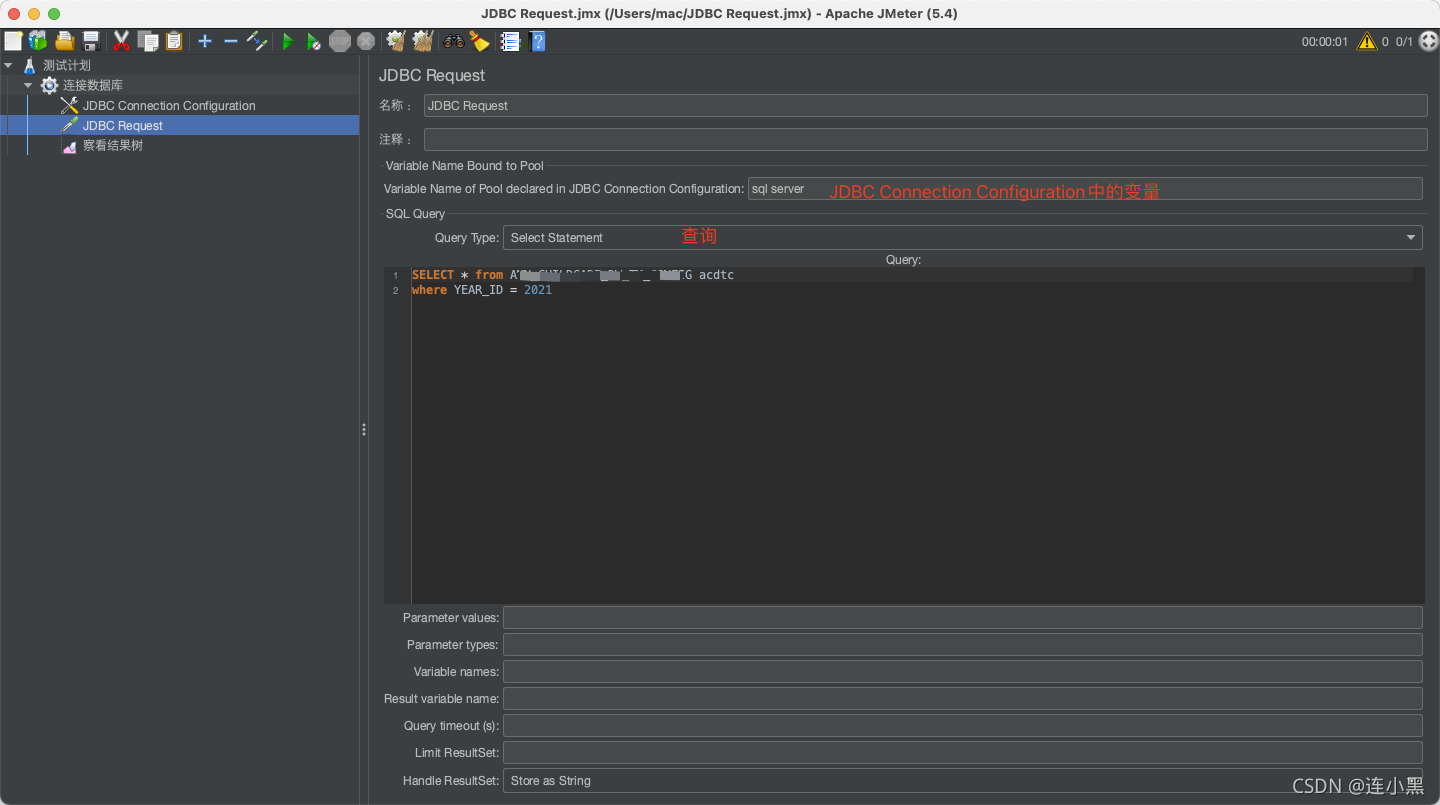1440x805 pixels.
Task: Open 察看结果树 listener in tree
Action: (112, 145)
